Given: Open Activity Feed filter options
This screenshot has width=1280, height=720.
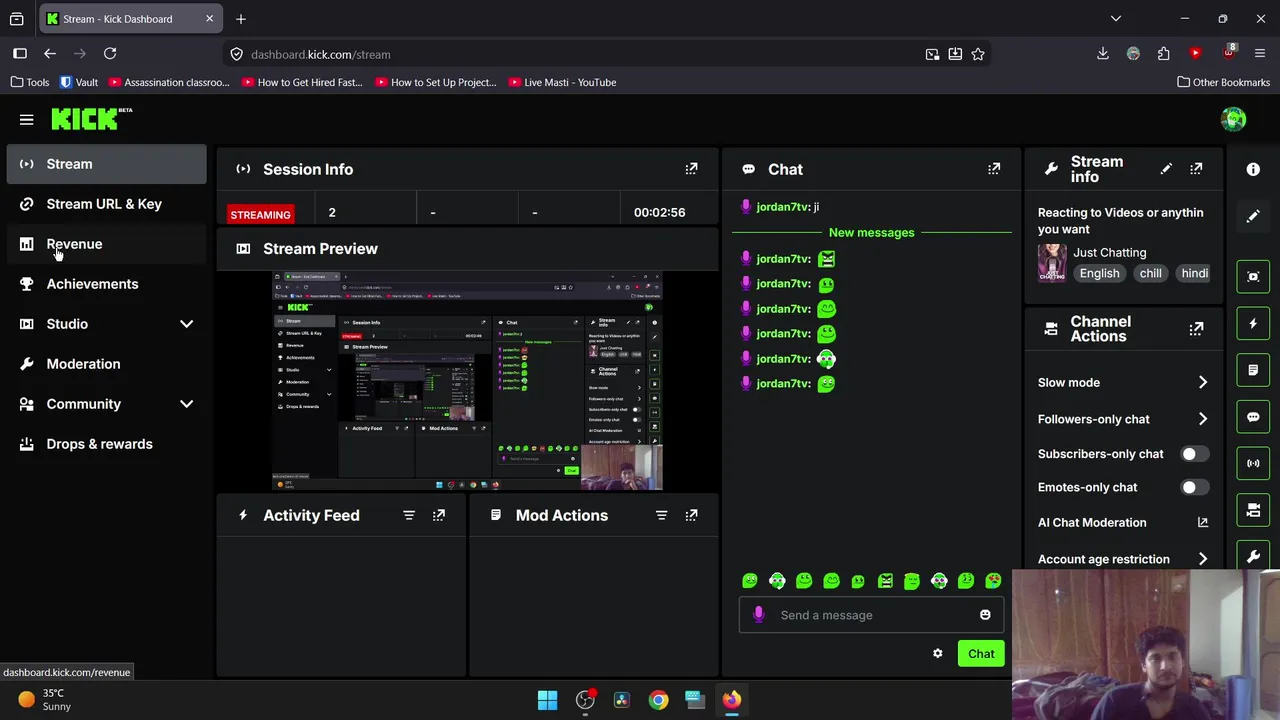Looking at the screenshot, I should tap(409, 515).
